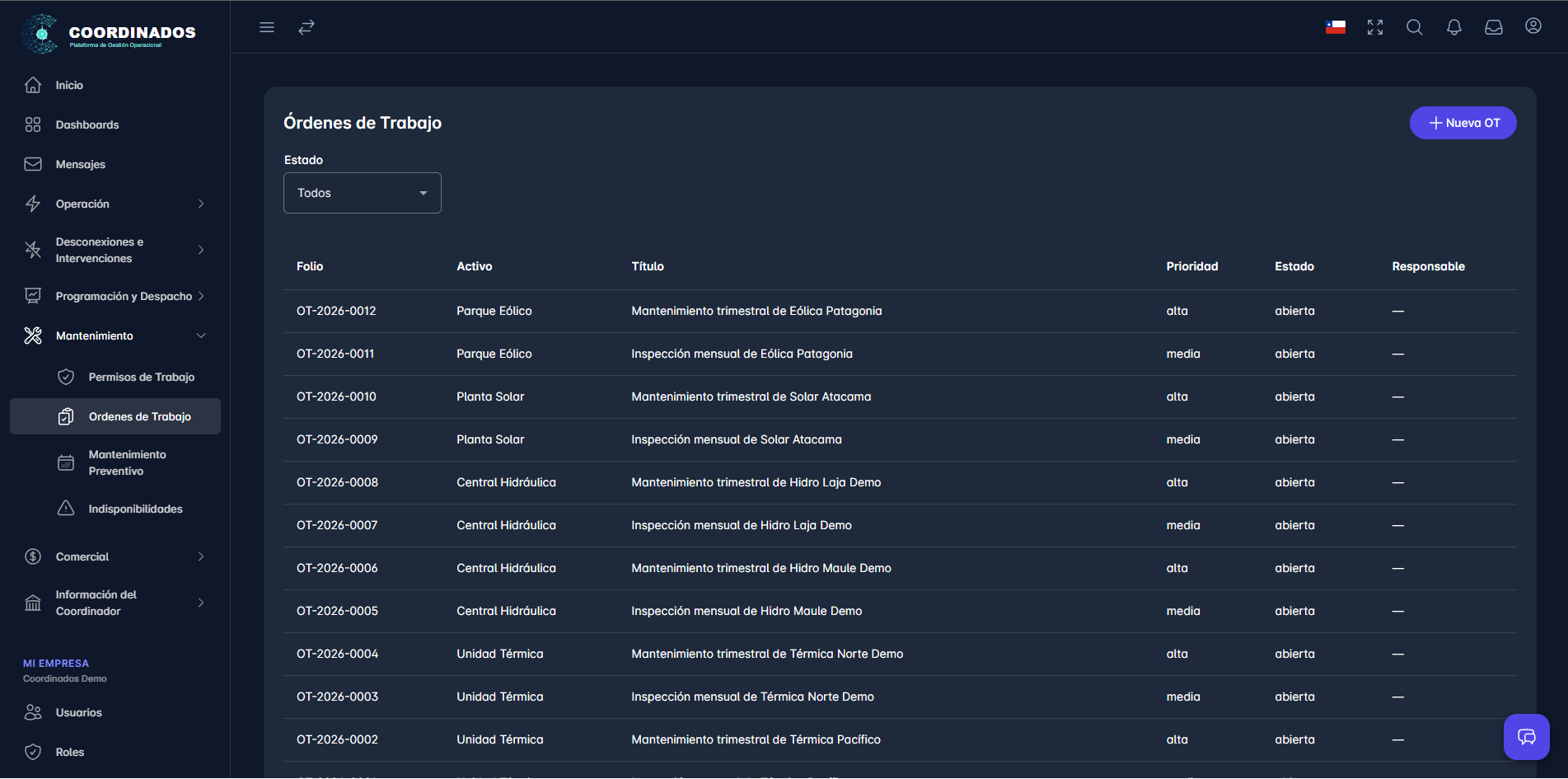Open the Chile flag language selector
Viewport: 1568px width, 779px height.
coord(1336,27)
